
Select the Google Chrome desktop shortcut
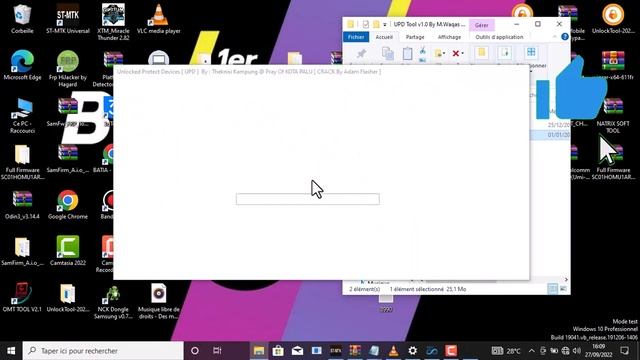point(68,204)
